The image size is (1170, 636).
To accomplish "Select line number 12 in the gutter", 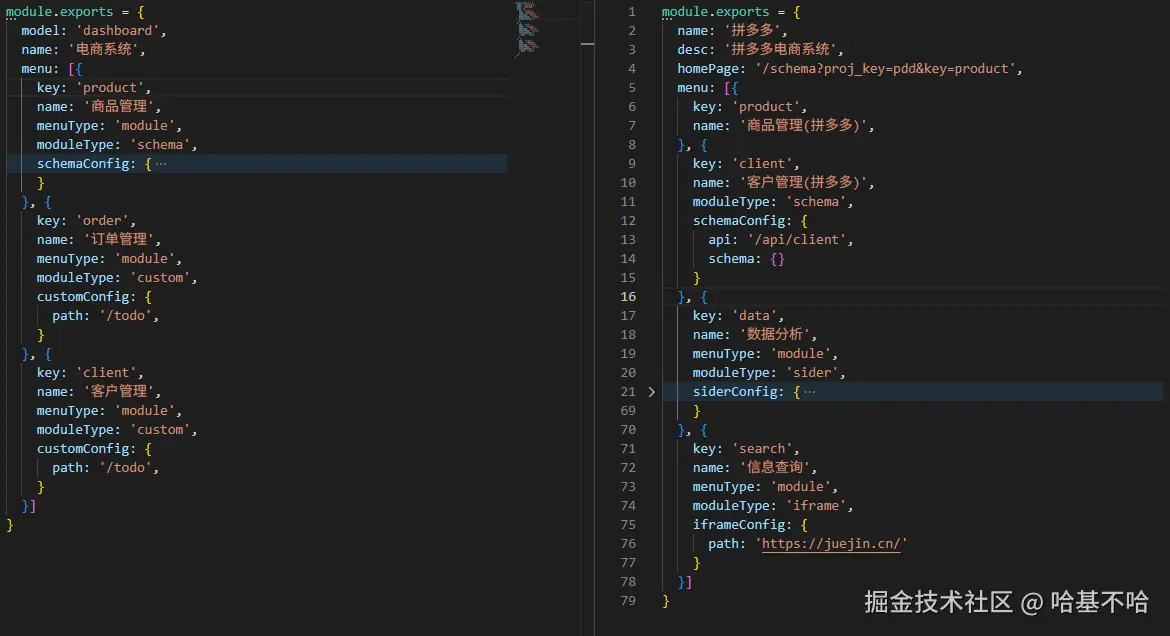I will [628, 221].
